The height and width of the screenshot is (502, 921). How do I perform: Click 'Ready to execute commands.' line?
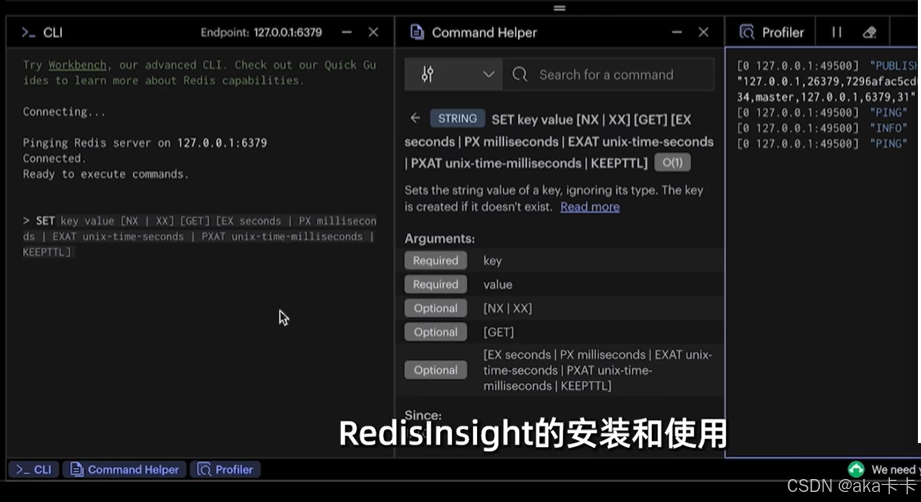pyautogui.click(x=106, y=174)
